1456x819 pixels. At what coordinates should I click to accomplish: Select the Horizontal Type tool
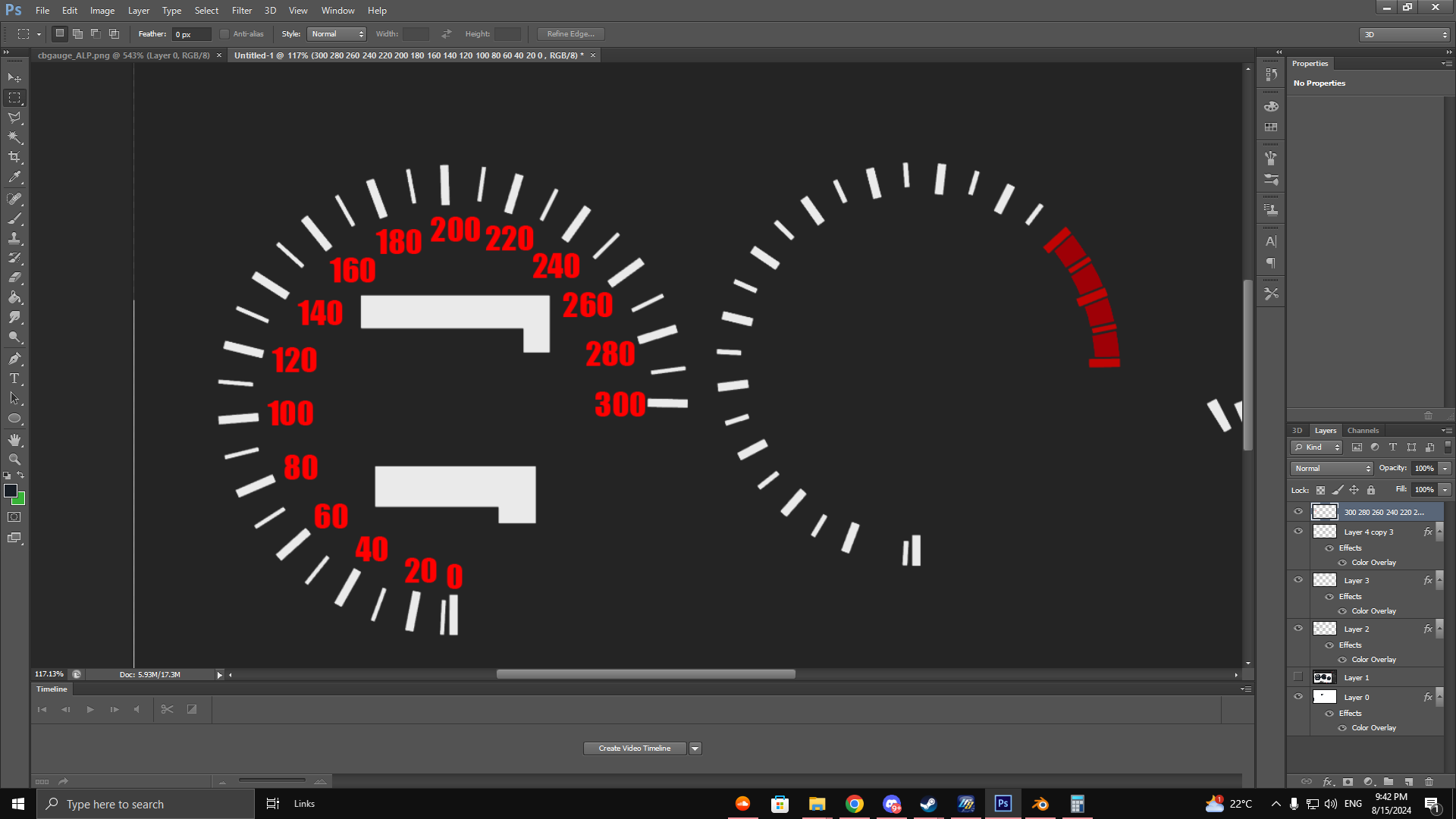[14, 378]
